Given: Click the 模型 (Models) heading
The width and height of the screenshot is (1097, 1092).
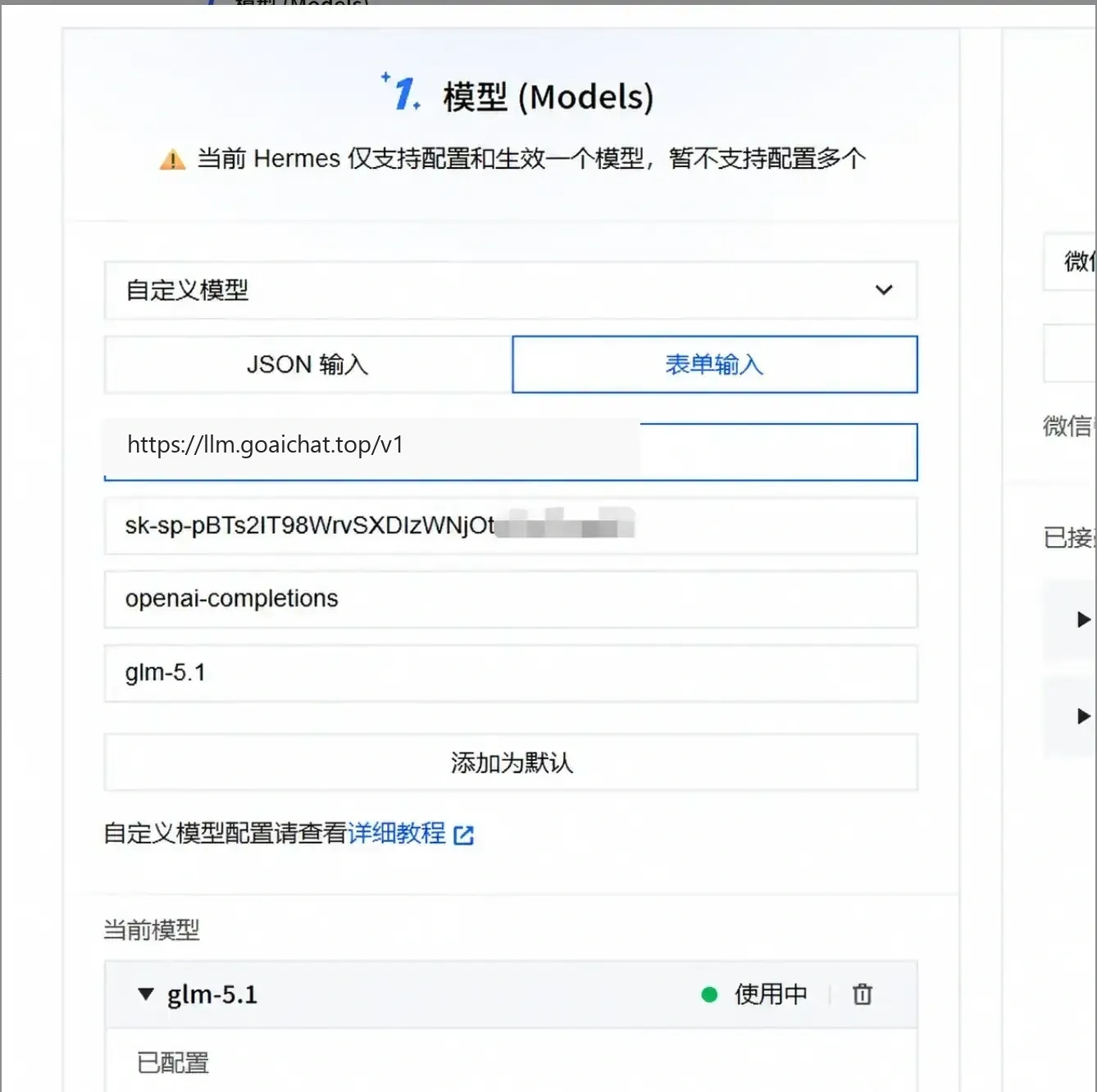Looking at the screenshot, I should pos(548,97).
